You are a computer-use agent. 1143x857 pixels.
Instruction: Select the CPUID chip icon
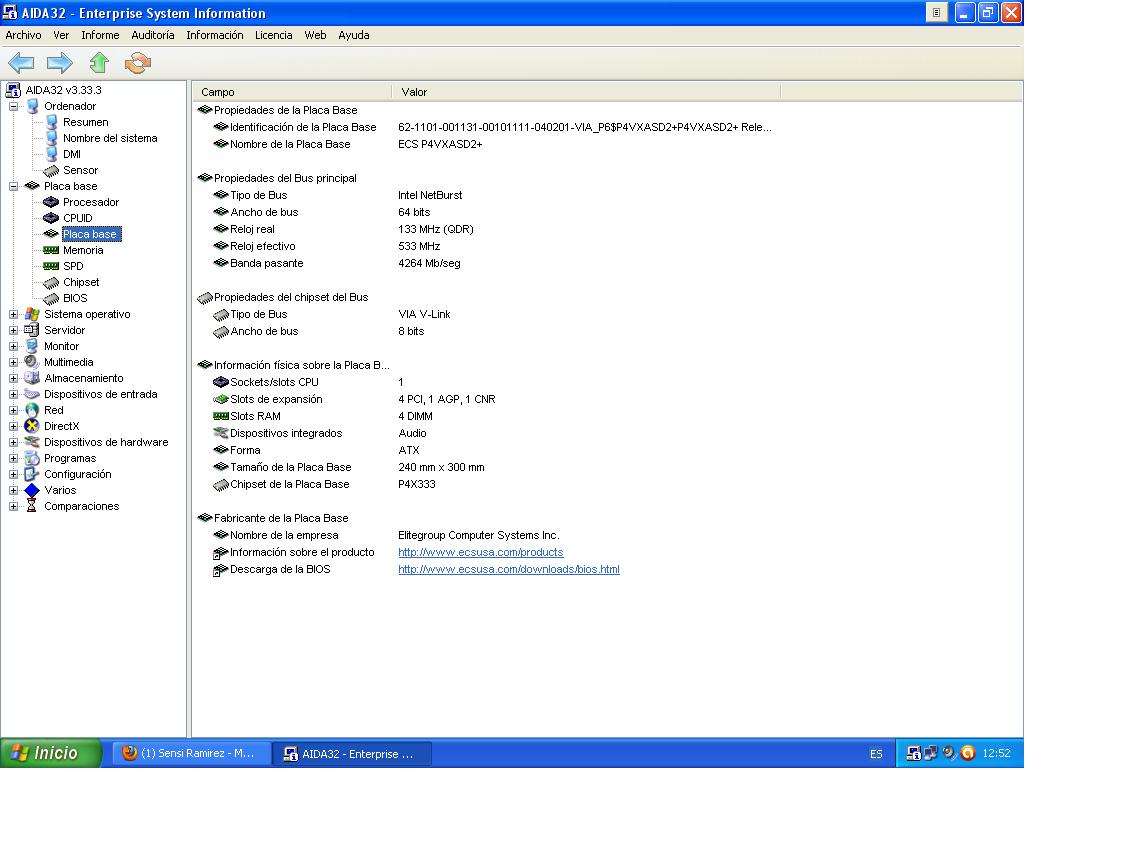click(51, 219)
